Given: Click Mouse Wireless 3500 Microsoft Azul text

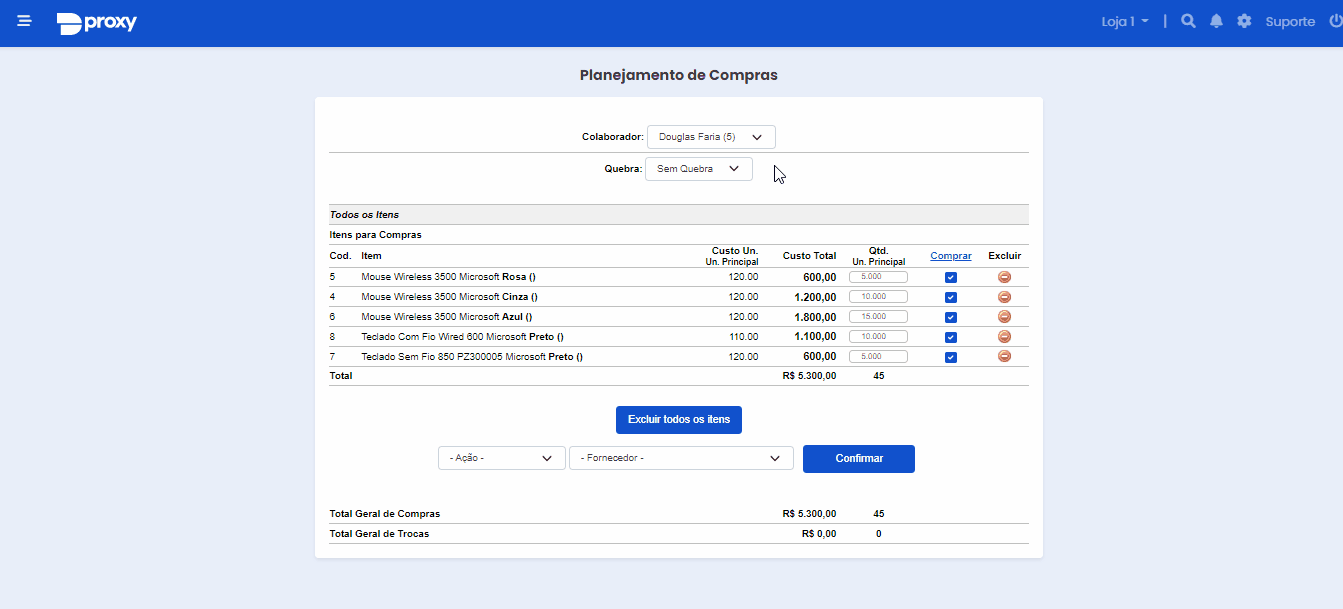Looking at the screenshot, I should (x=447, y=317).
